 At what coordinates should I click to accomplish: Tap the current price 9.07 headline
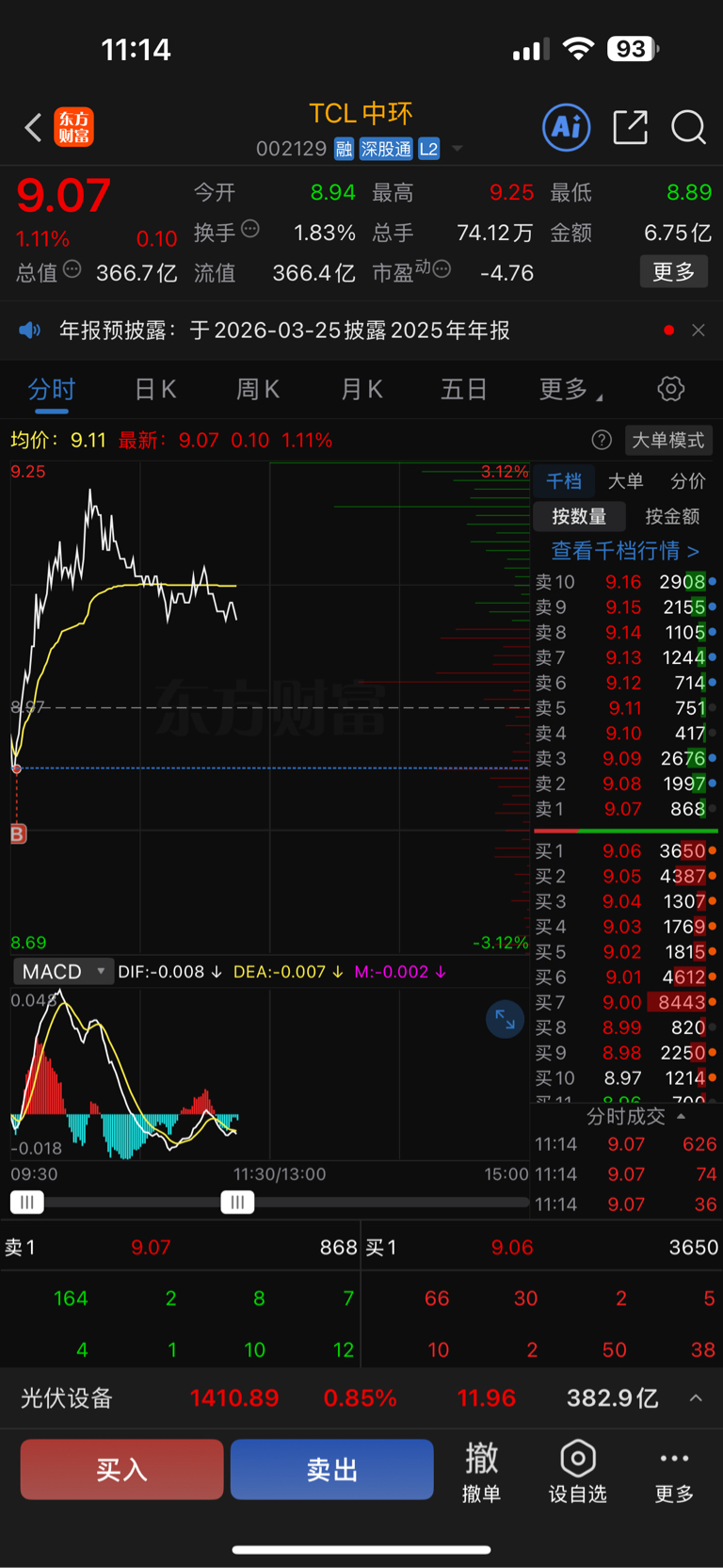coord(63,196)
